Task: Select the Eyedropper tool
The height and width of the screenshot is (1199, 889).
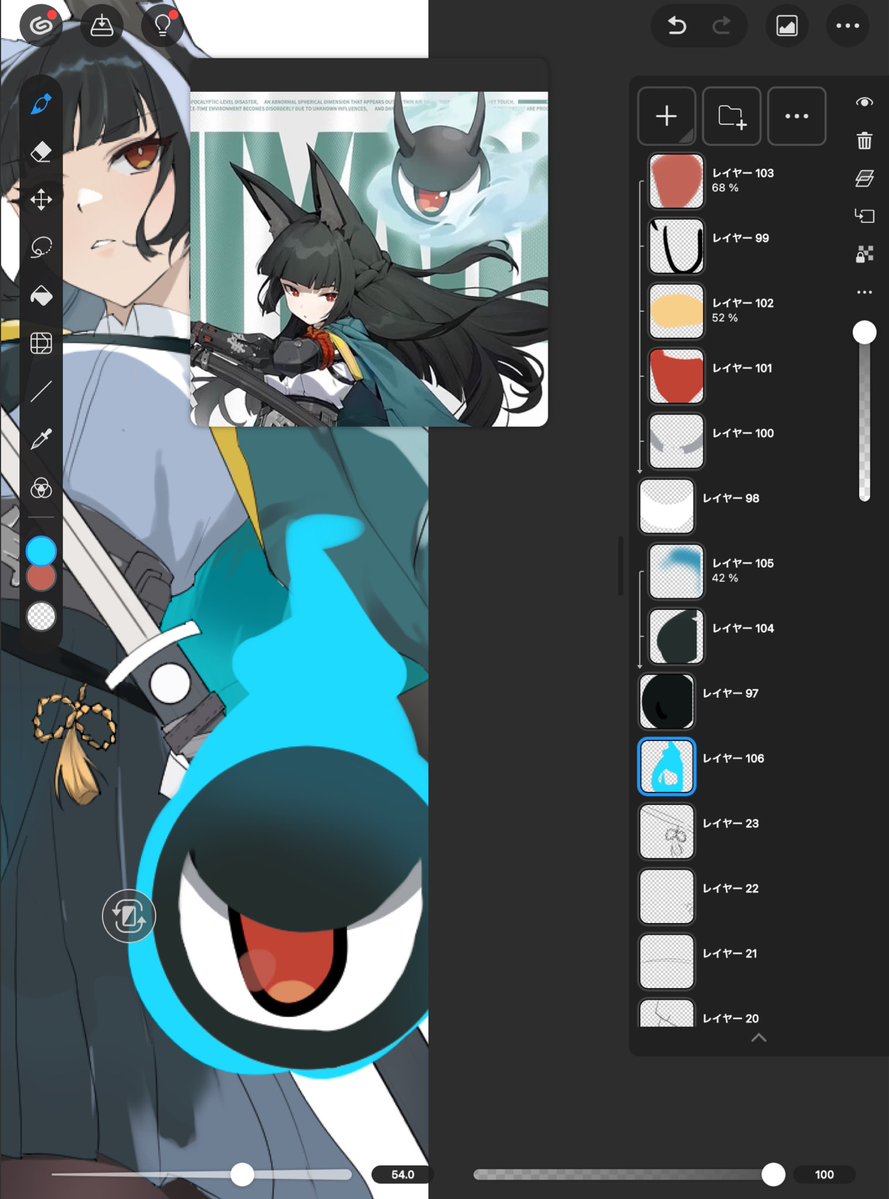Action: 41,440
